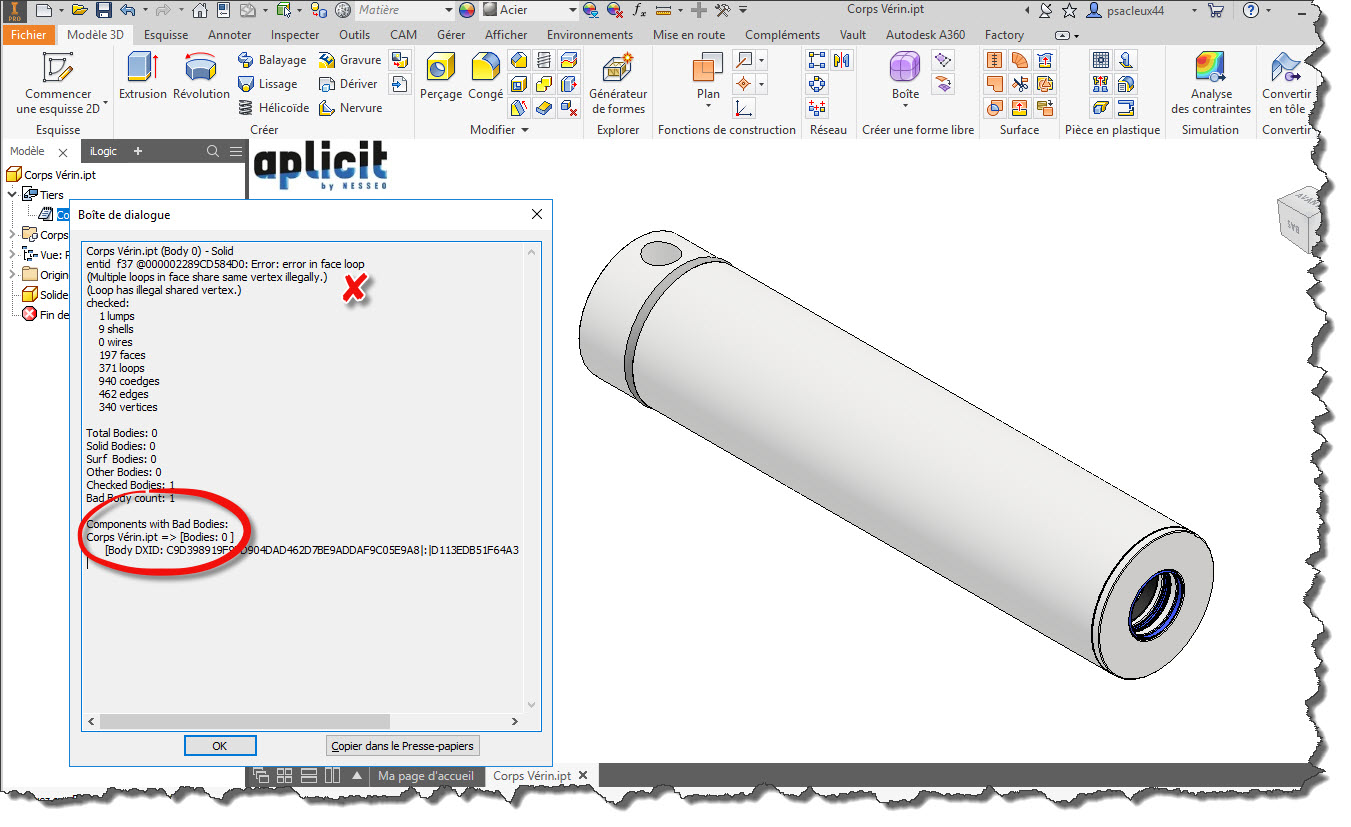Click the Balayage sweep tool
Viewport: 1351px width, 827px height.
click(272, 60)
